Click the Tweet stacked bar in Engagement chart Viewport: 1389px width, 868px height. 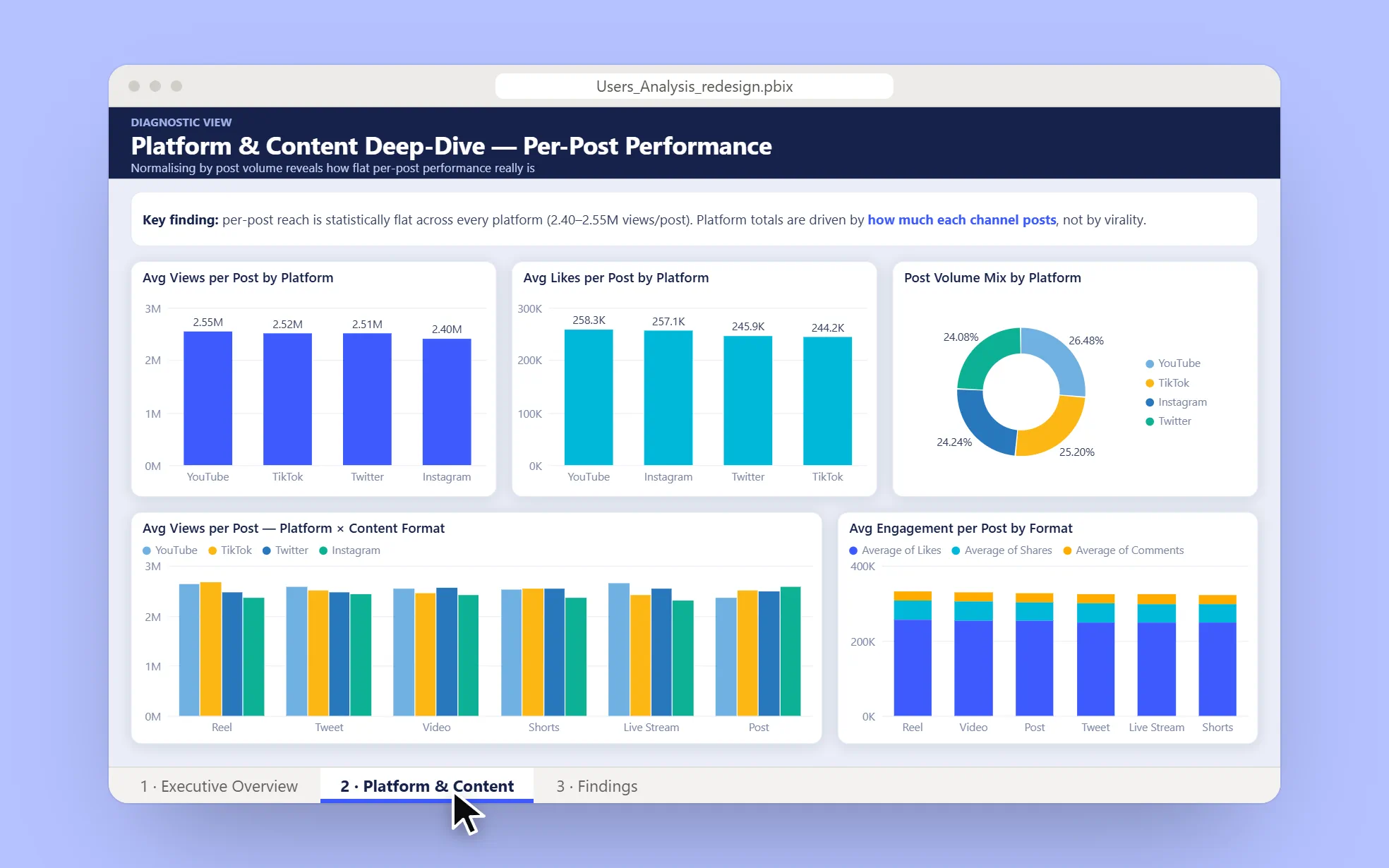click(1095, 655)
